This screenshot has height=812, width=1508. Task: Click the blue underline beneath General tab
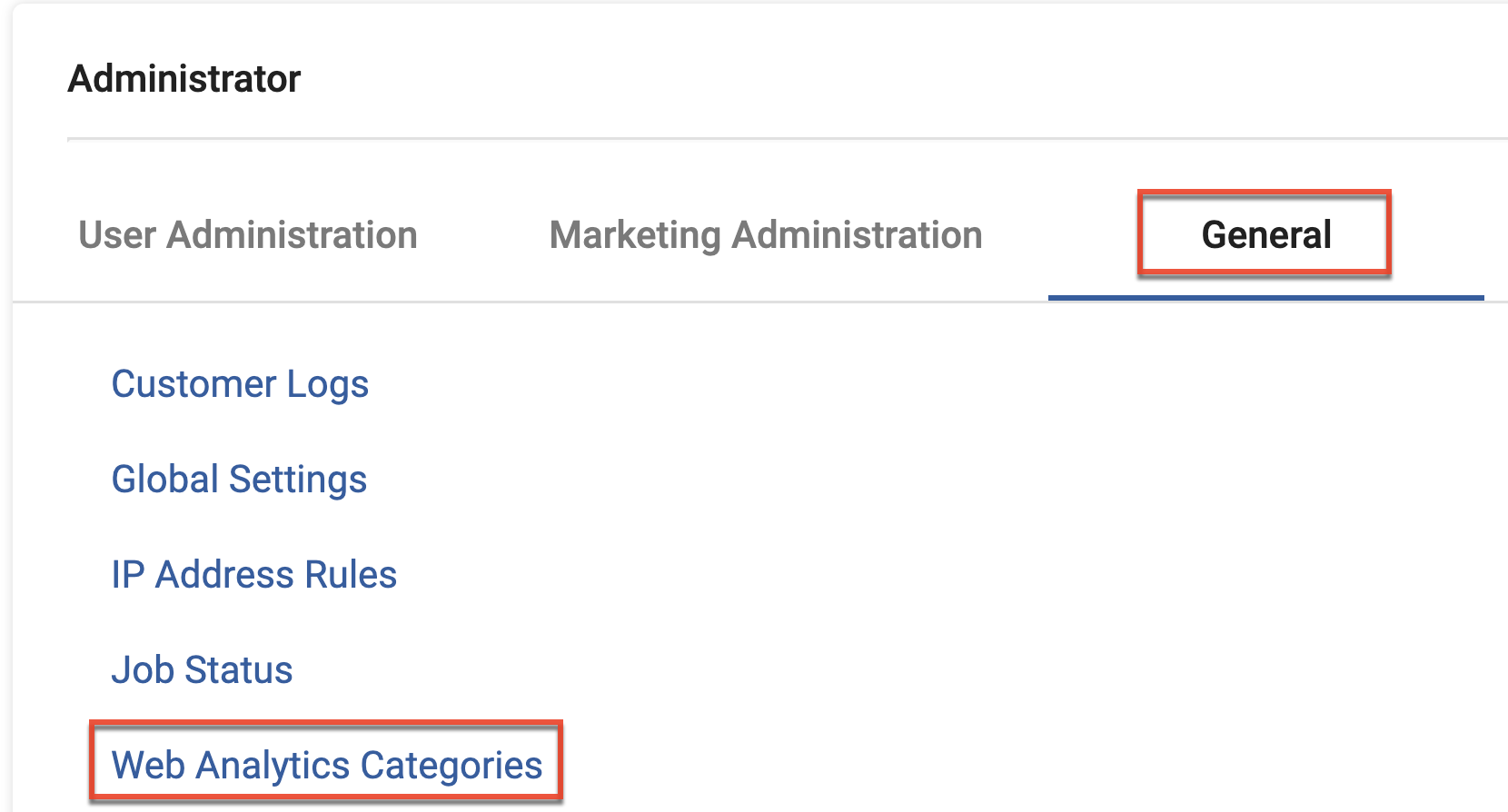coord(1265,297)
